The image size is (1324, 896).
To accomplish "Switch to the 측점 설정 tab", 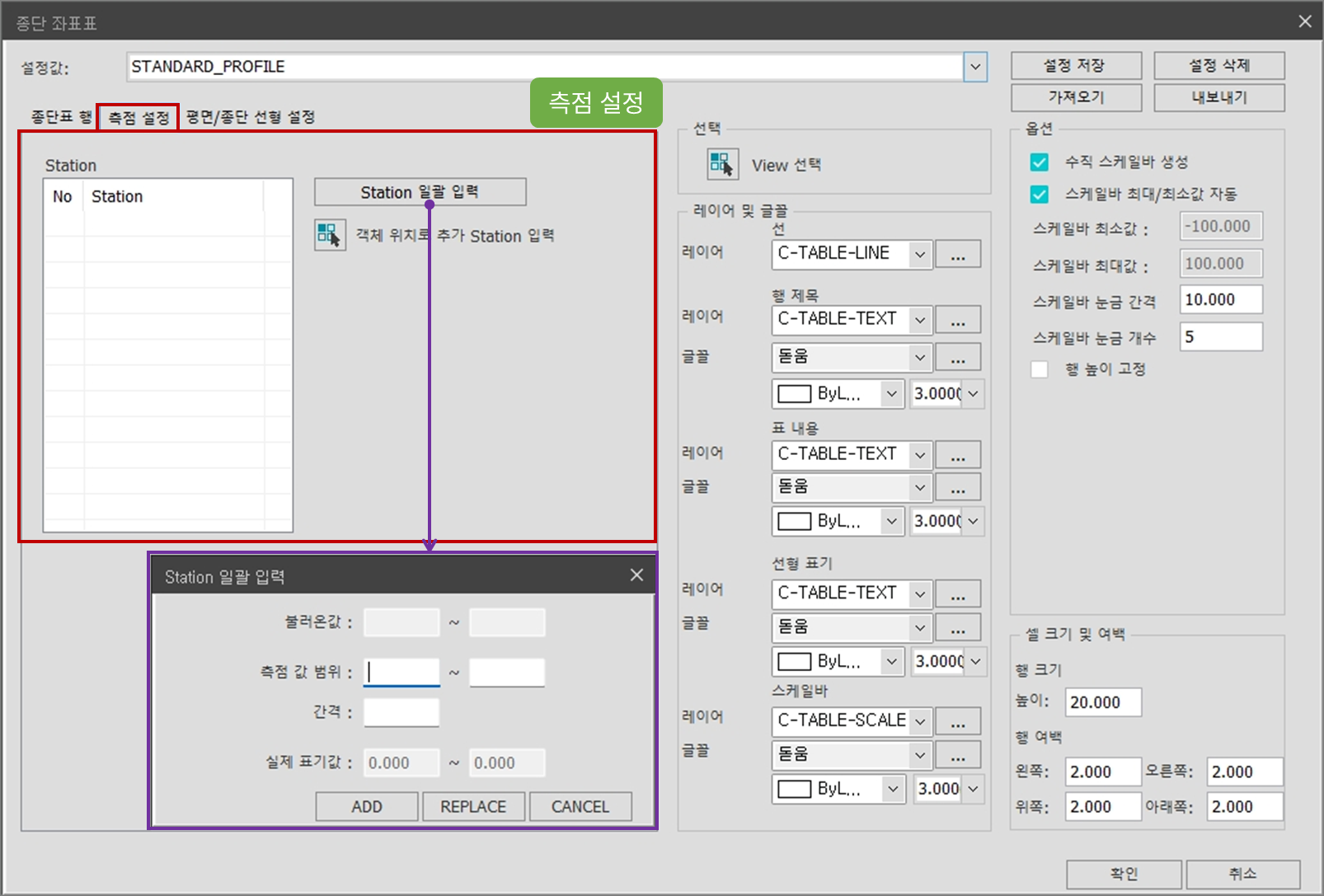I will (139, 118).
